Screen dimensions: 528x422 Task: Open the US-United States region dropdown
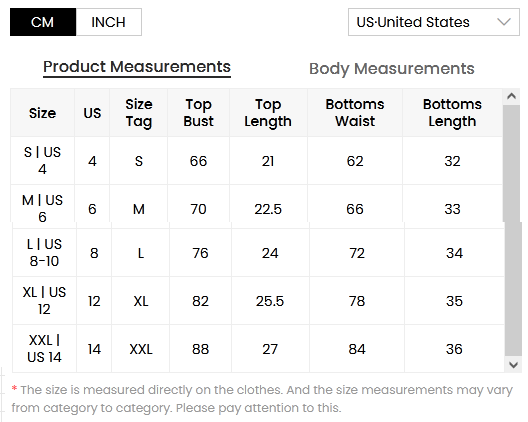coord(434,22)
